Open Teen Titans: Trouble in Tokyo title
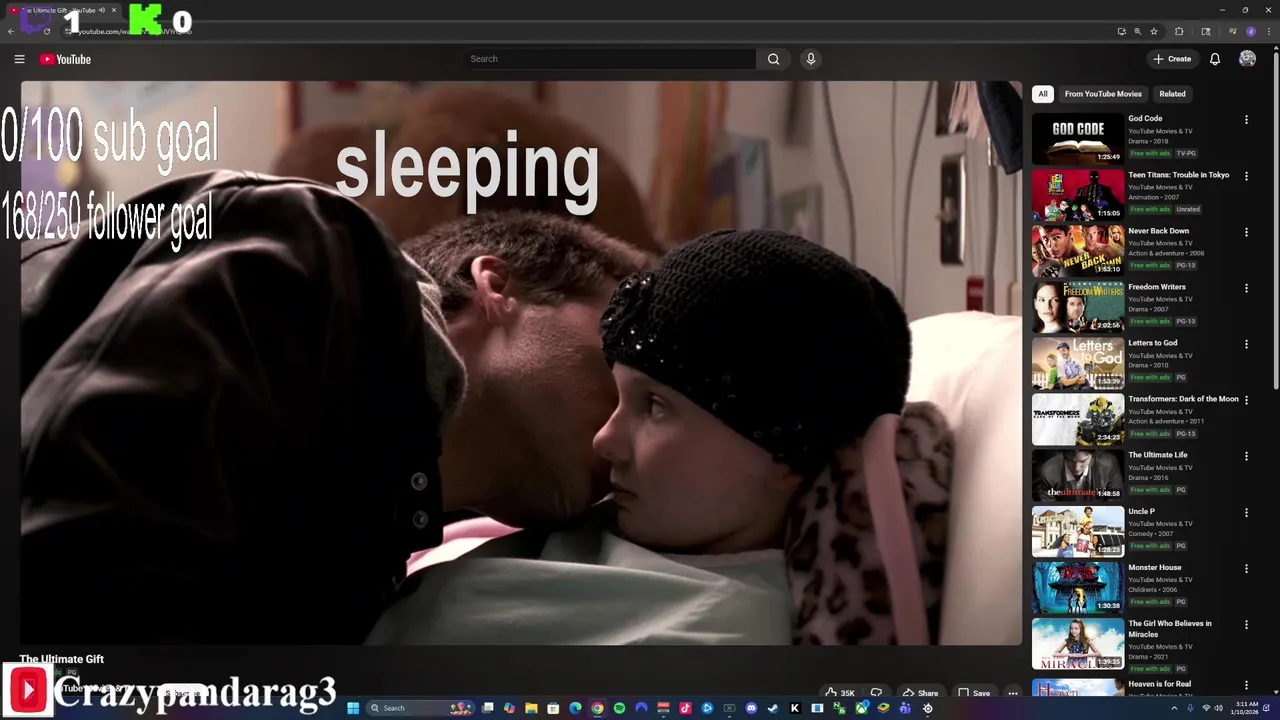The width and height of the screenshot is (1280, 720). click(1179, 175)
